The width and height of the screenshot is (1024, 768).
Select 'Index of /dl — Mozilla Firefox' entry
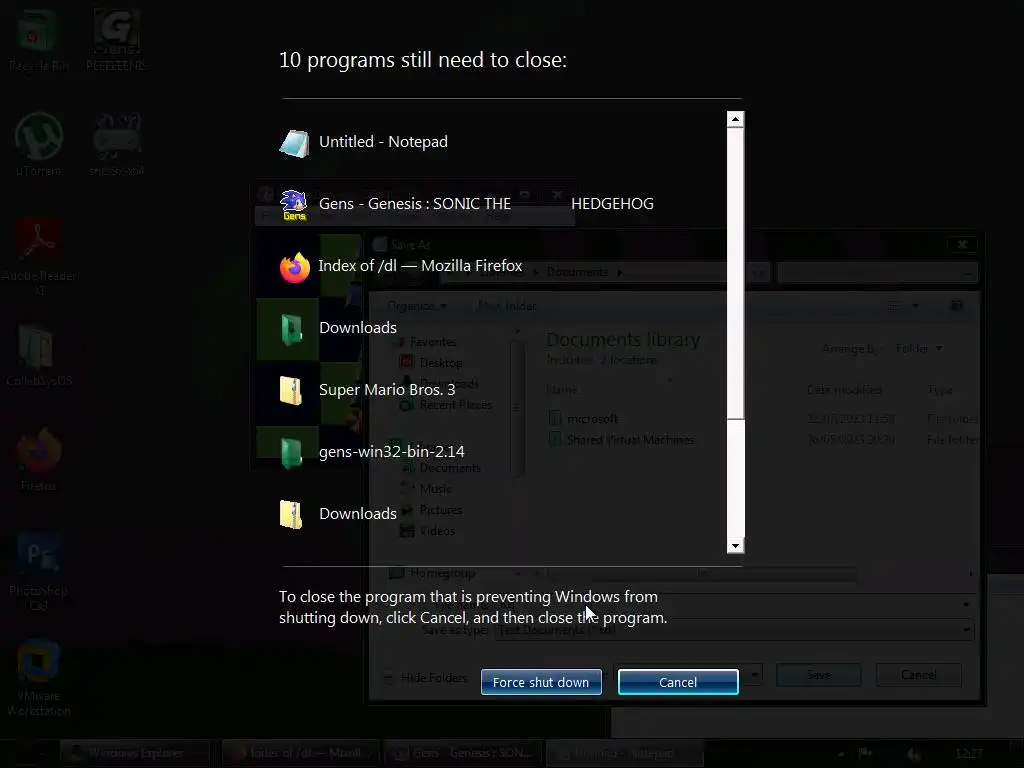tap(421, 266)
